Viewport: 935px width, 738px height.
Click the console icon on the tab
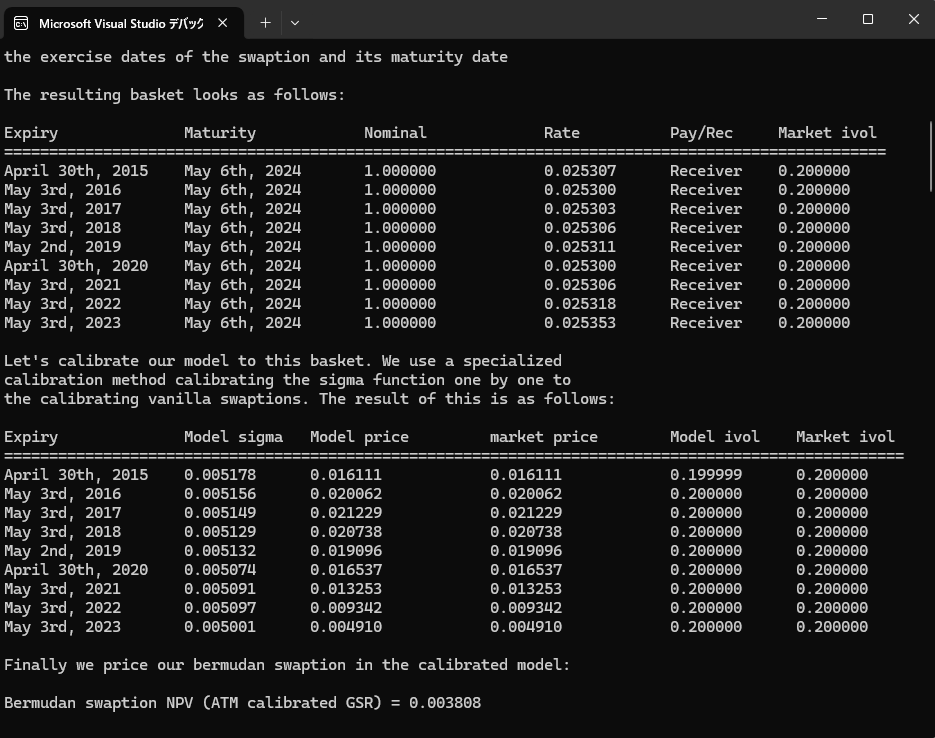pos(21,23)
